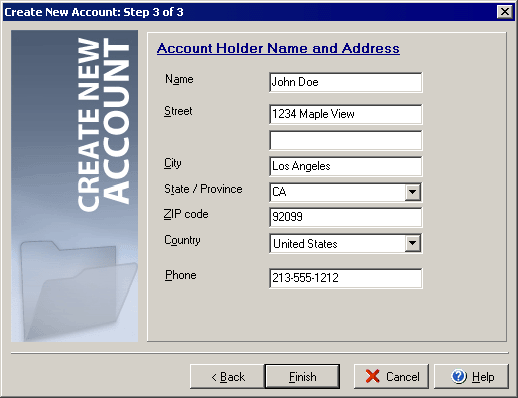The height and width of the screenshot is (398, 518).
Task: Click the City label
Action: 172,163
